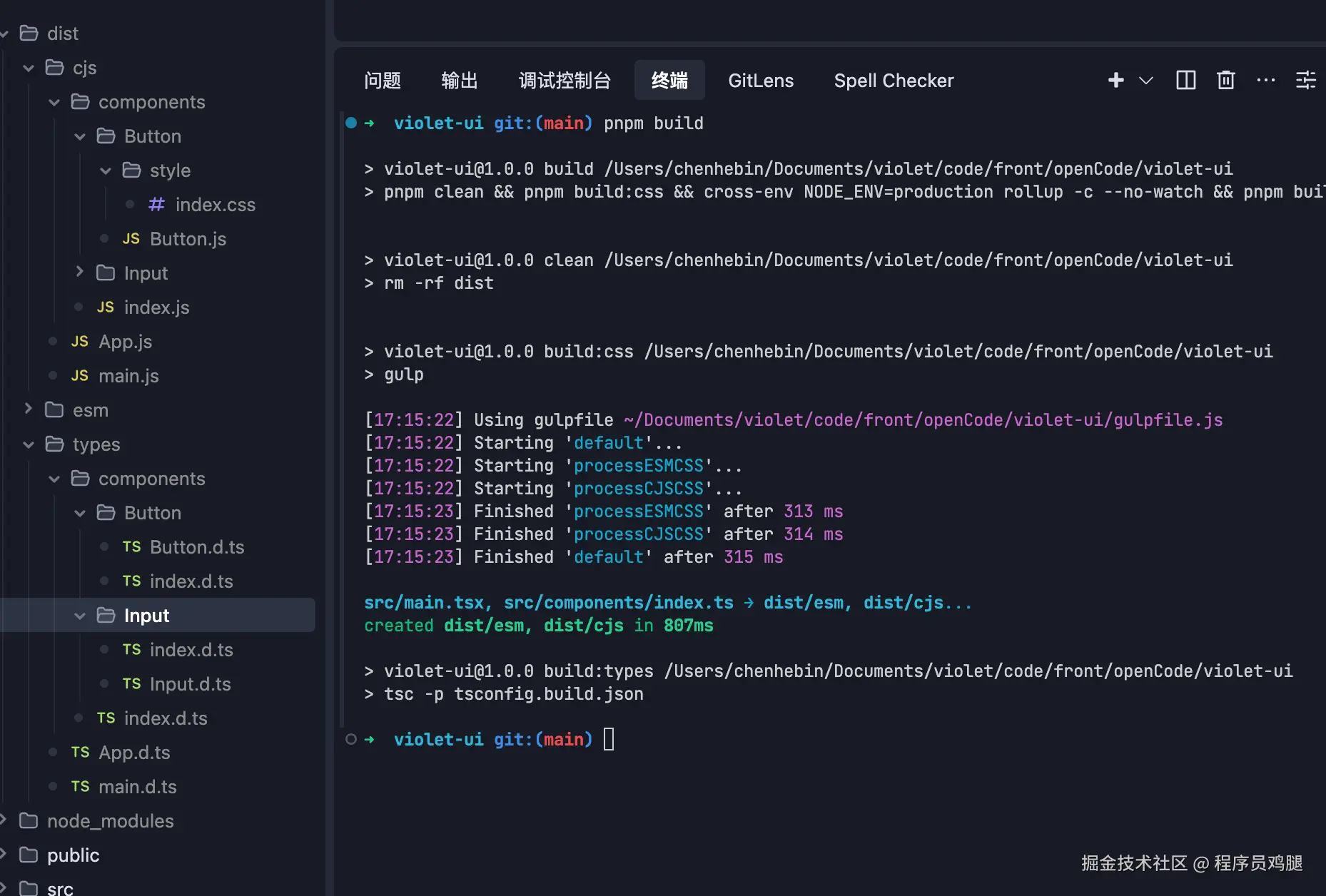Select the src folder

coord(60,889)
